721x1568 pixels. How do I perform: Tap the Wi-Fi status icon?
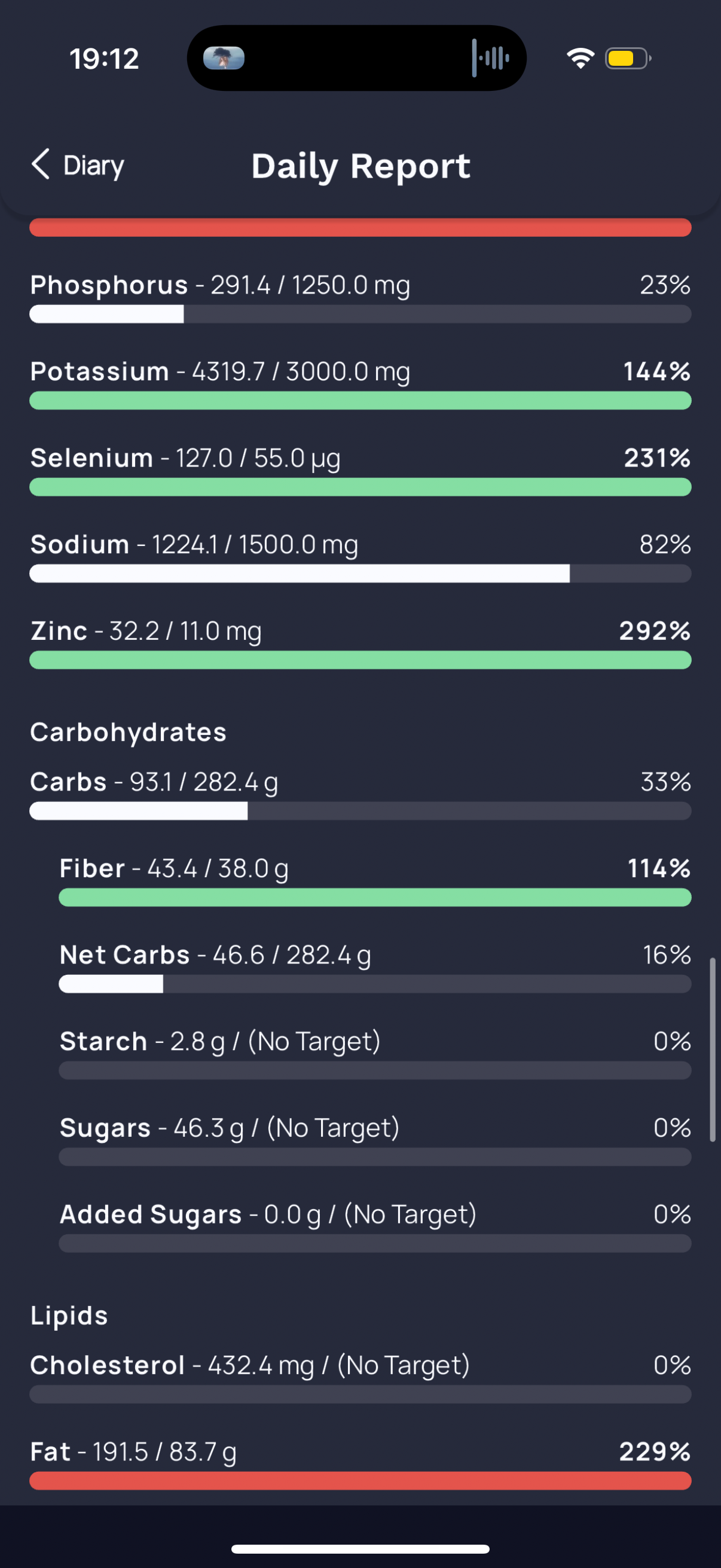click(580, 59)
